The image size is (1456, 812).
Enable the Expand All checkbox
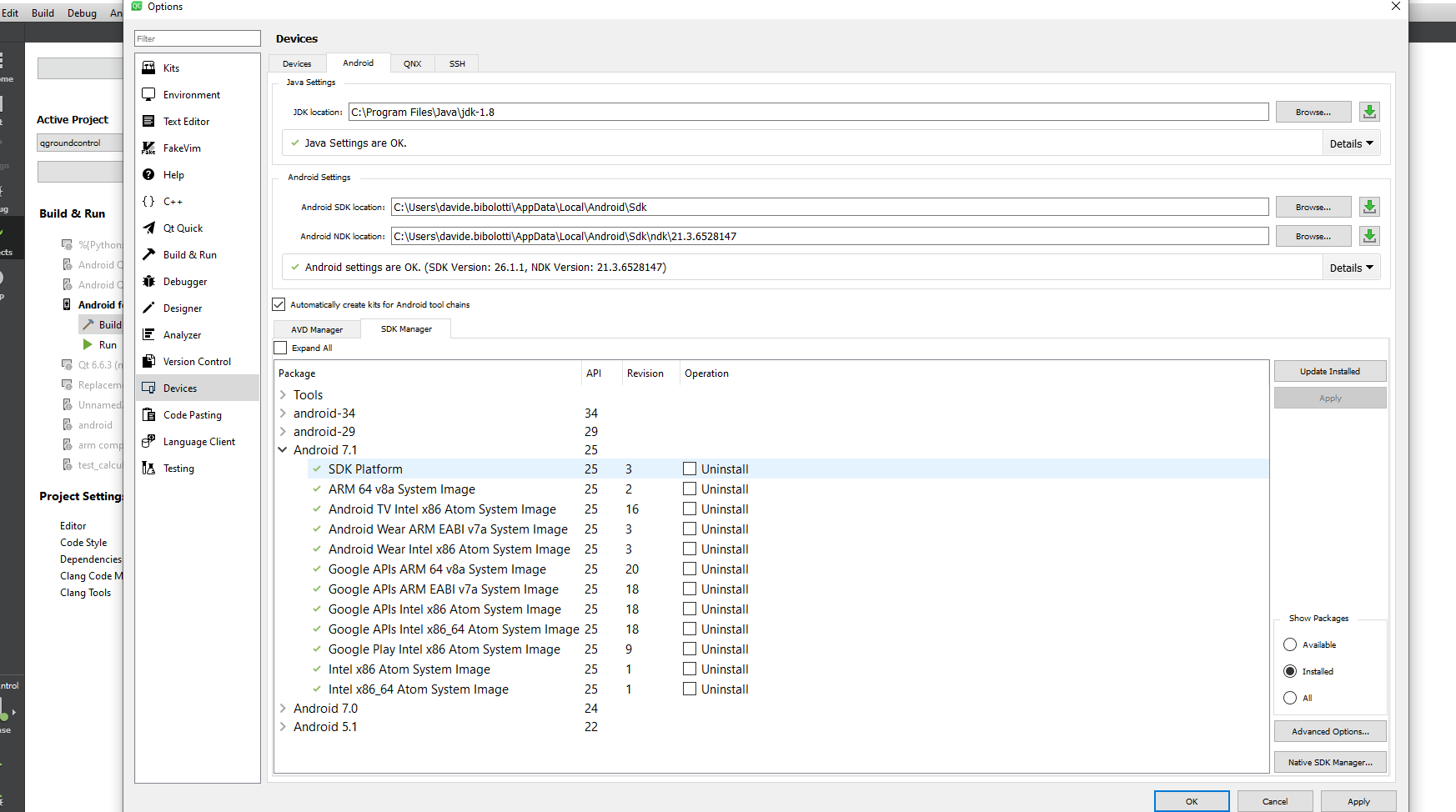pyautogui.click(x=281, y=348)
